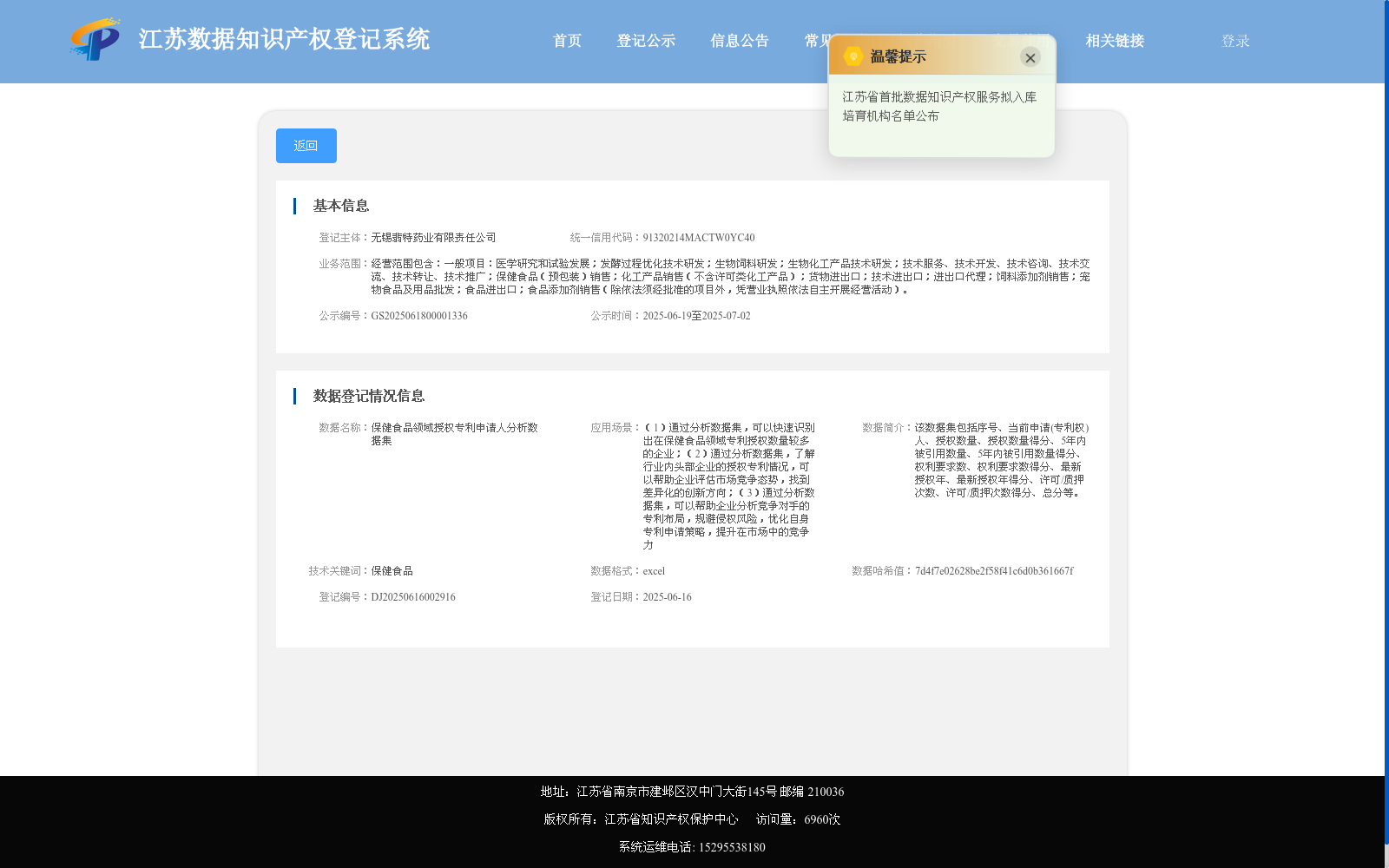Select 公示时间 2025-06-19至2025-07-02
Image resolution: width=1389 pixels, height=868 pixels.
[696, 316]
